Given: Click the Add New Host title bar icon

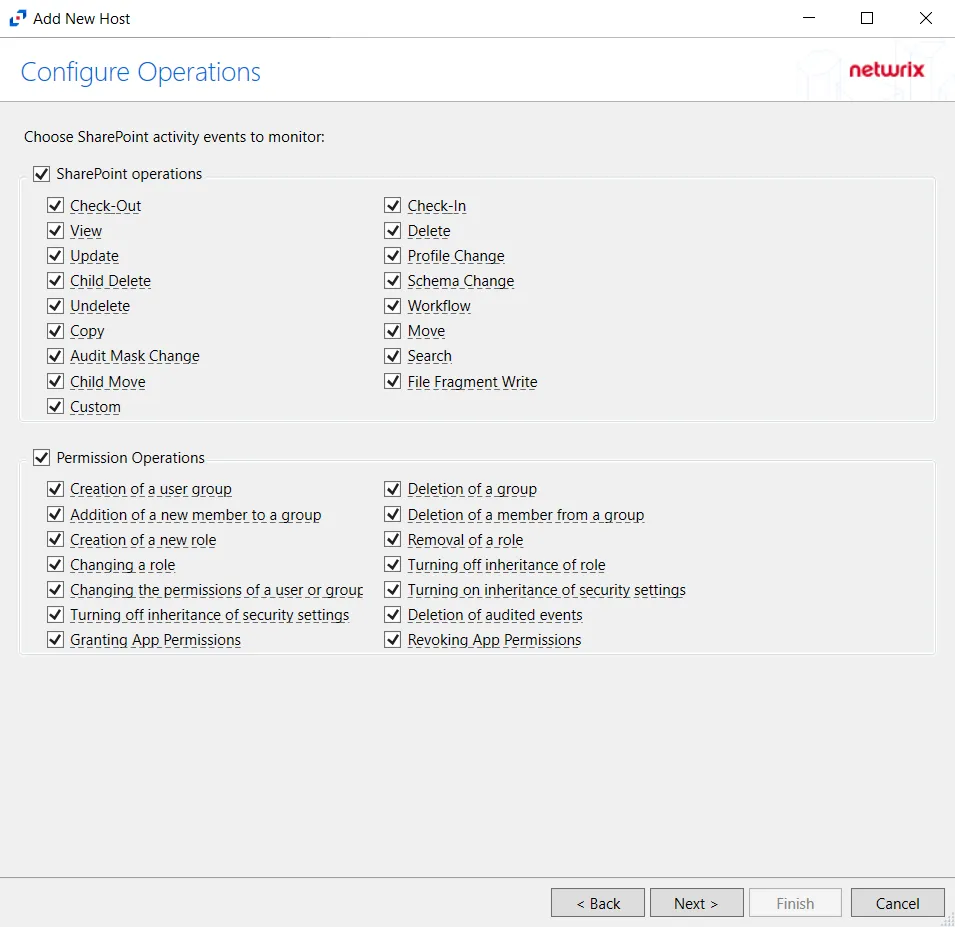Looking at the screenshot, I should (x=18, y=18).
